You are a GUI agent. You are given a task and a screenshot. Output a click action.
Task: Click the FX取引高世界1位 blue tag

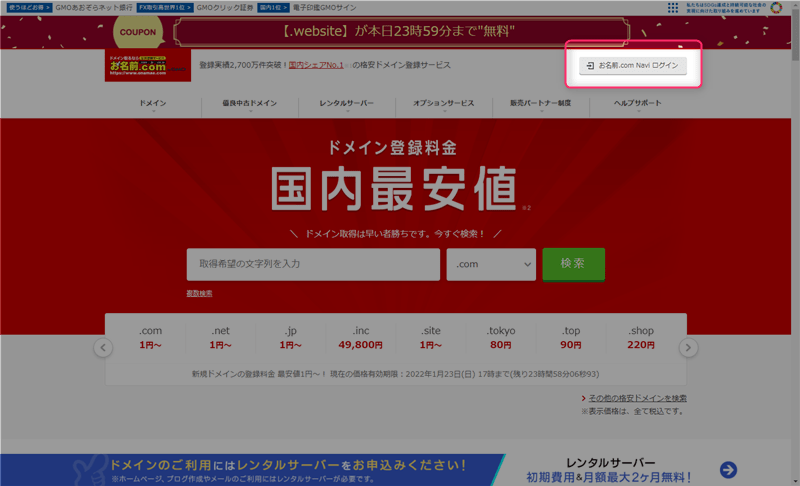(x=165, y=8)
